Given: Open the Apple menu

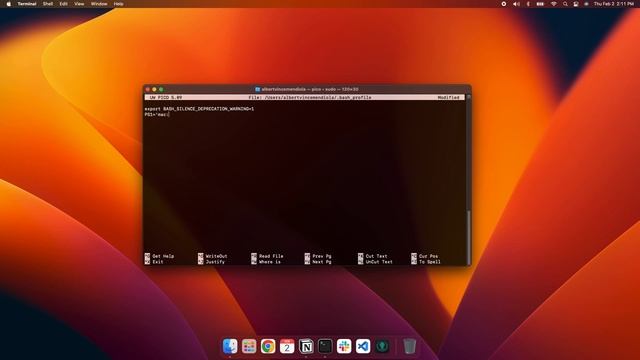Looking at the screenshot, I should pos(9,4).
